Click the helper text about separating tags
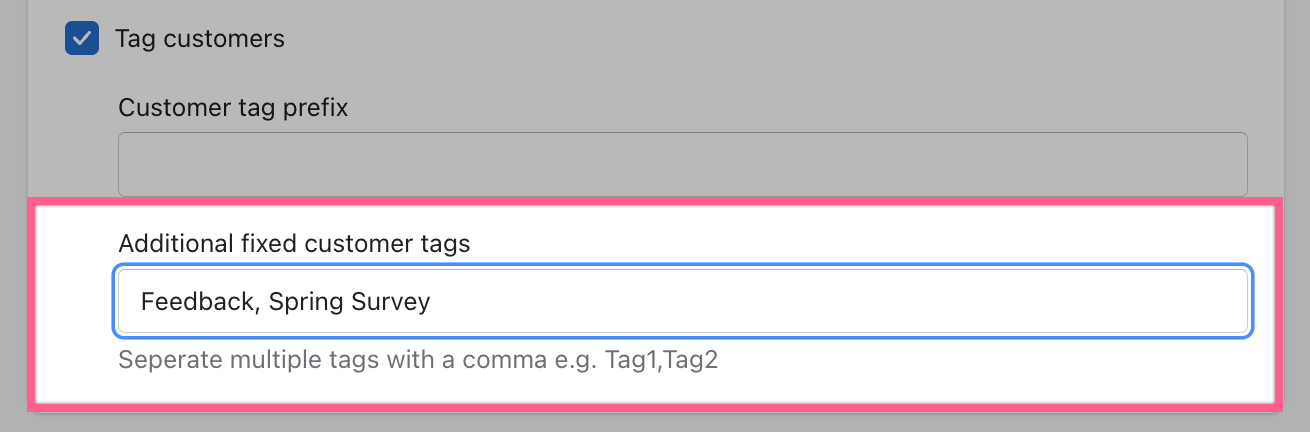 point(418,360)
